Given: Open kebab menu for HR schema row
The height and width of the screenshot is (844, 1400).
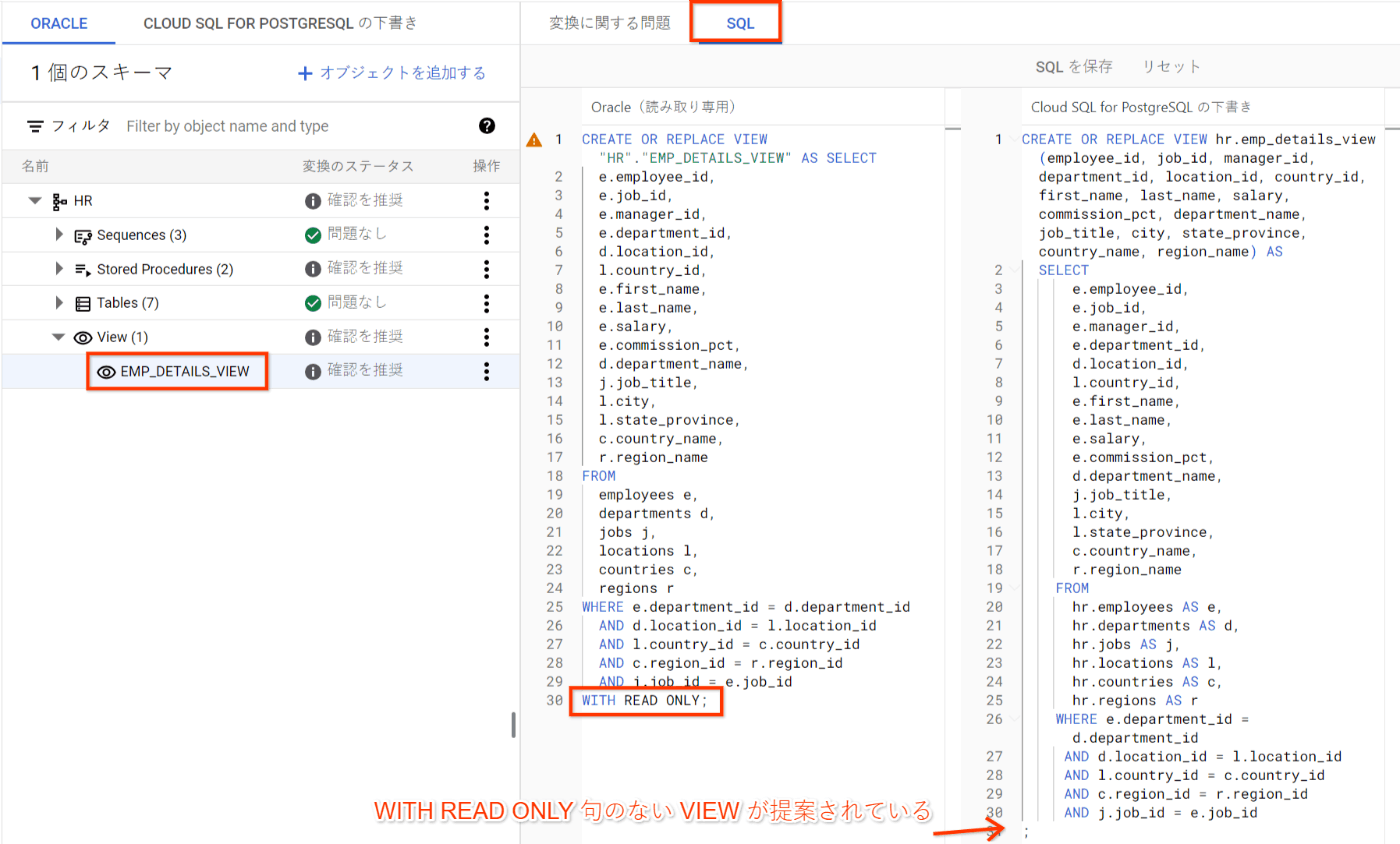Looking at the screenshot, I should coord(486,201).
